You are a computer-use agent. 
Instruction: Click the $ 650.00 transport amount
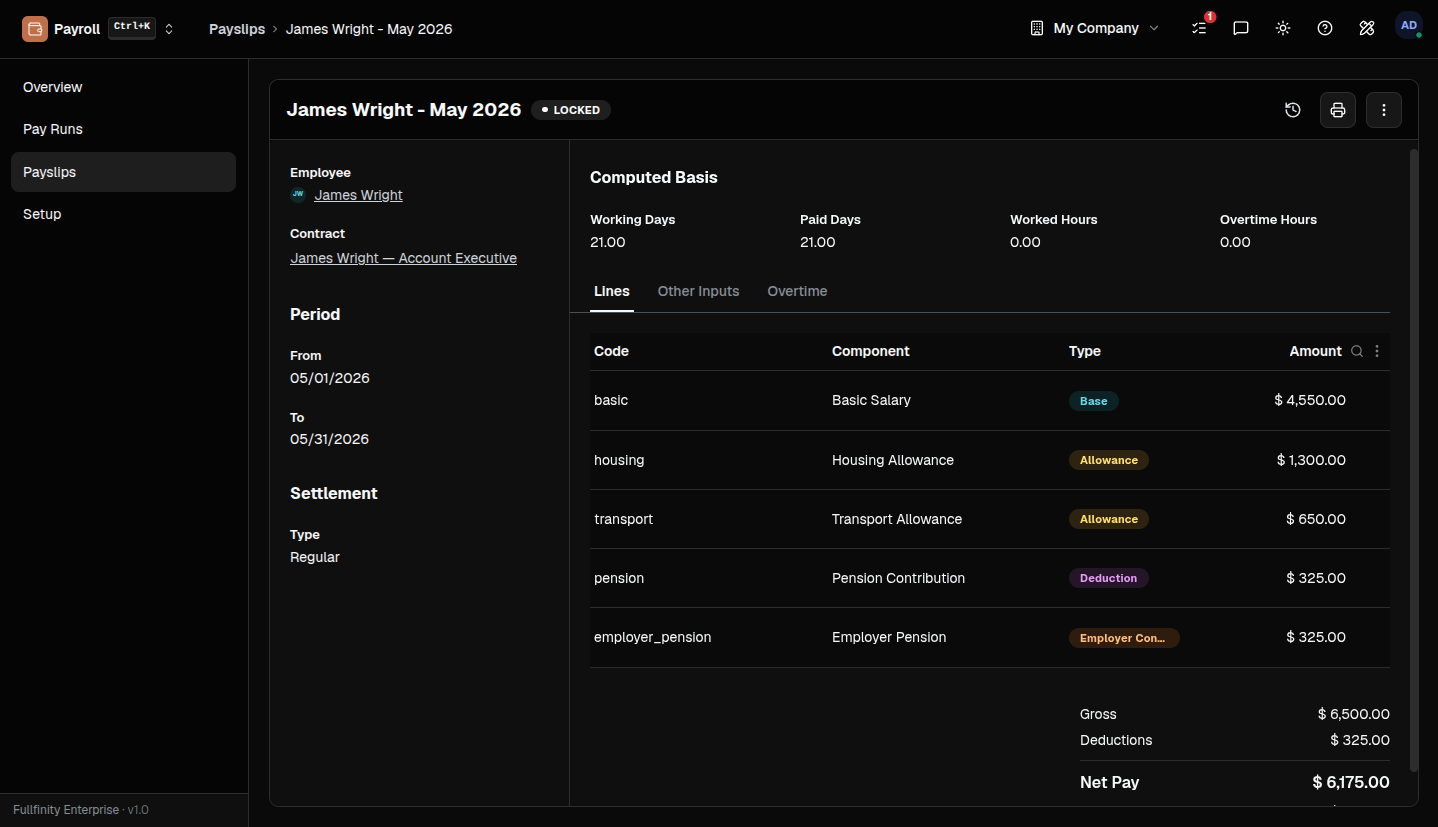coord(1316,519)
